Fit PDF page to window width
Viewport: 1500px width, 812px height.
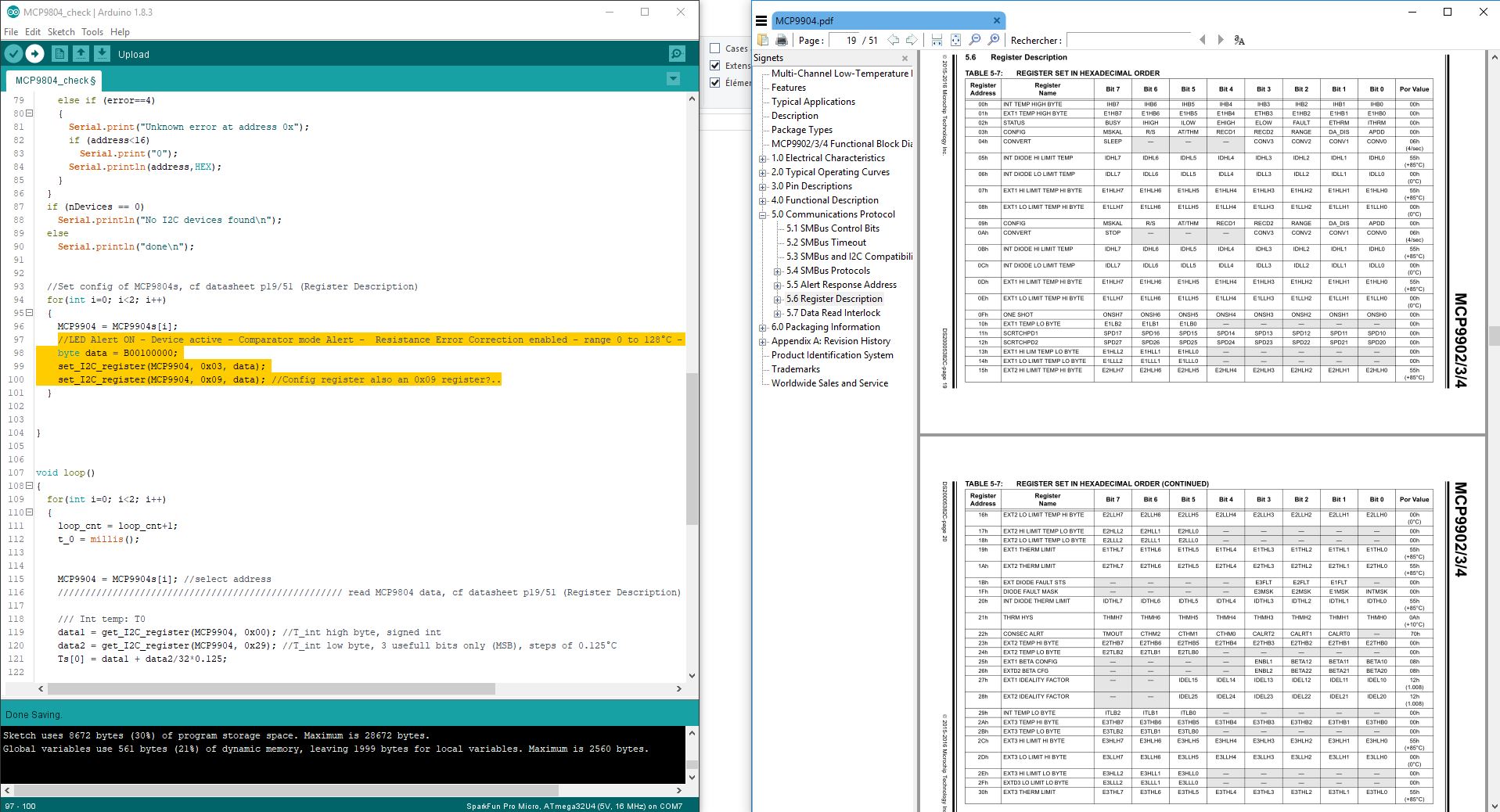click(937, 40)
